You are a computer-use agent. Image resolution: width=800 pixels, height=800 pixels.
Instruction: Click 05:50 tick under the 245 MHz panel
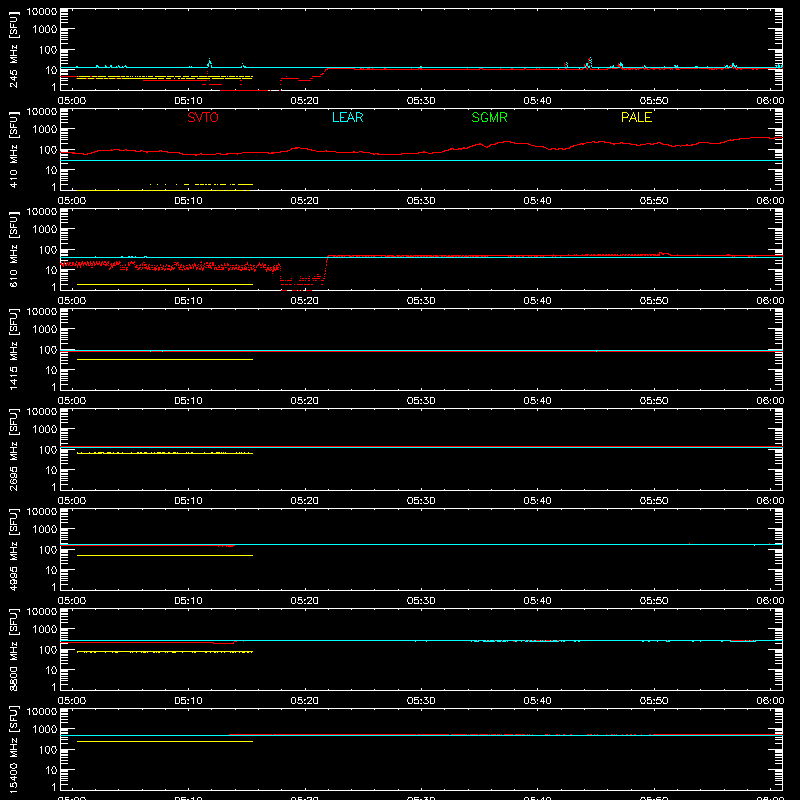(654, 101)
